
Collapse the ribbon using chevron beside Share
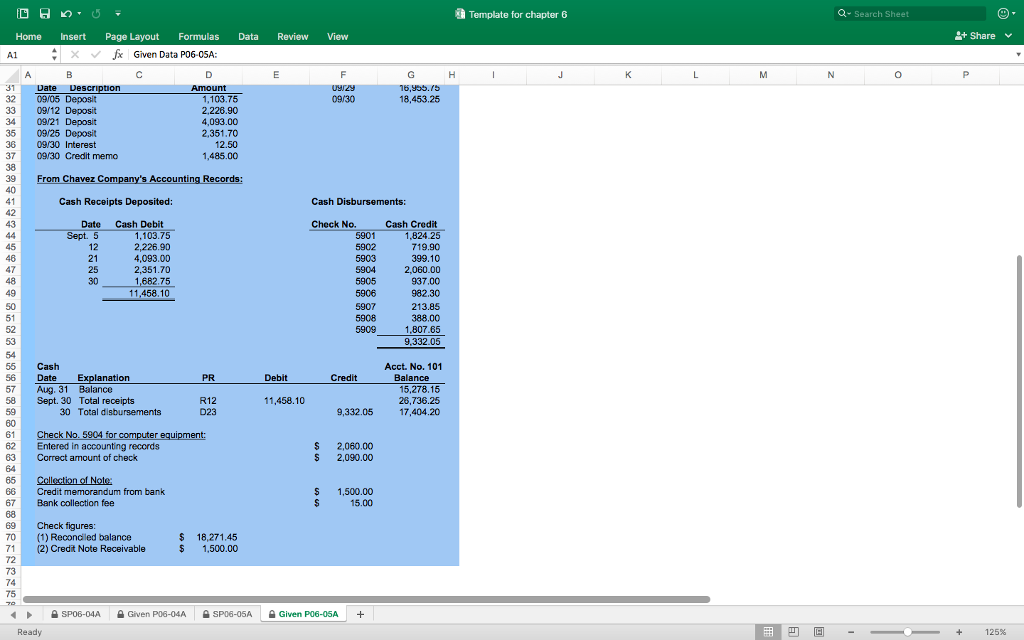point(1009,36)
